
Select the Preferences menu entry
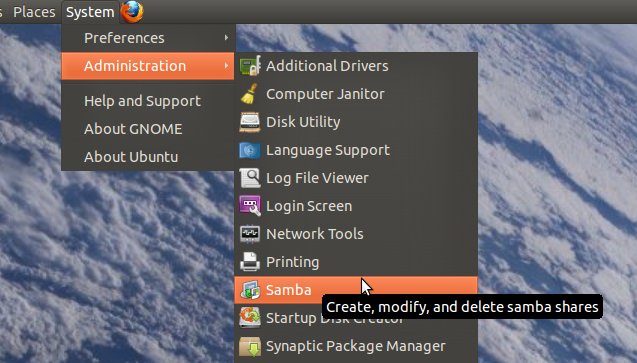148,38
